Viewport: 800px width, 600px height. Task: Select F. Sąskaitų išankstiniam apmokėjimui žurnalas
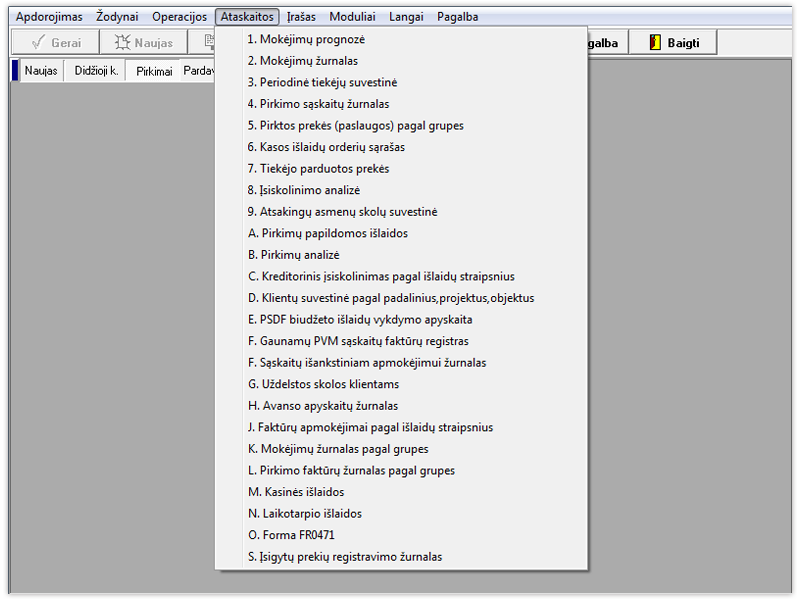[x=401, y=362]
